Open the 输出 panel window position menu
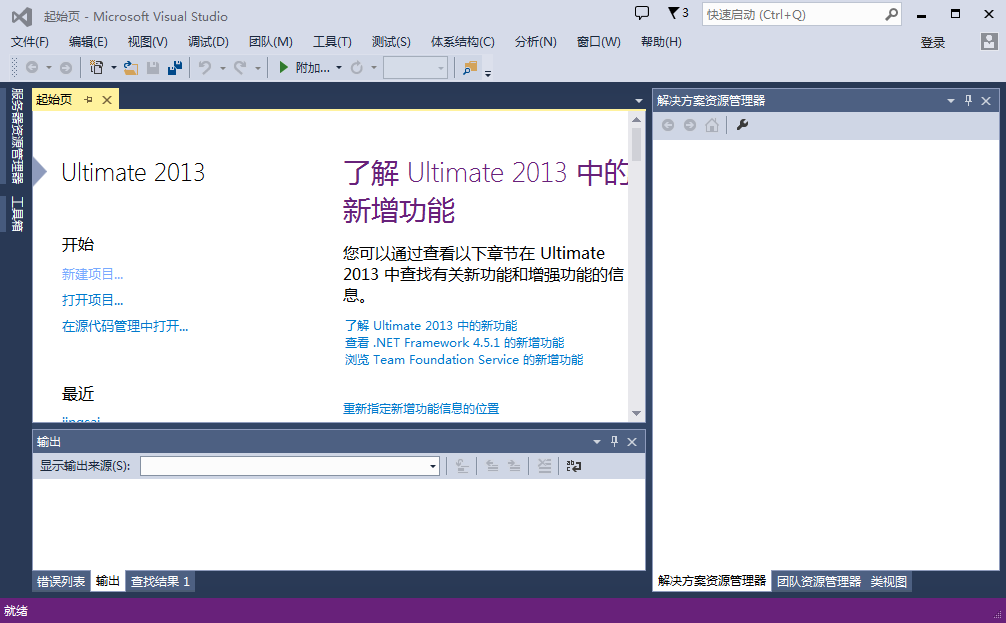Image resolution: width=1006 pixels, height=623 pixels. [x=597, y=441]
